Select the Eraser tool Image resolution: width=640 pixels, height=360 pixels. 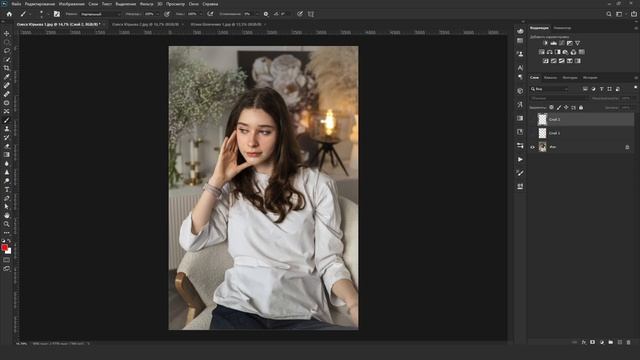tap(7, 146)
